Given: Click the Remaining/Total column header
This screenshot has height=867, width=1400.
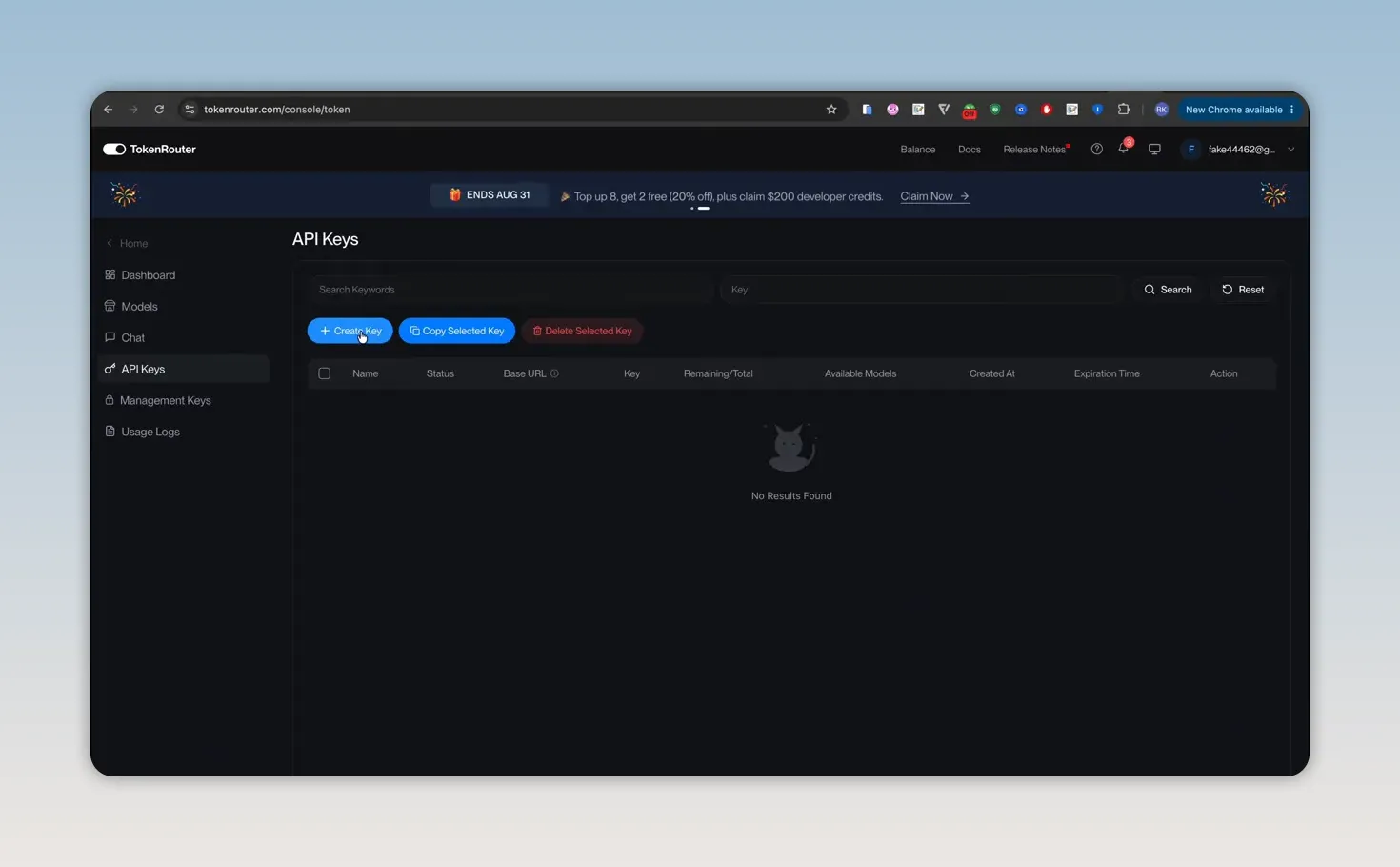Looking at the screenshot, I should point(718,373).
